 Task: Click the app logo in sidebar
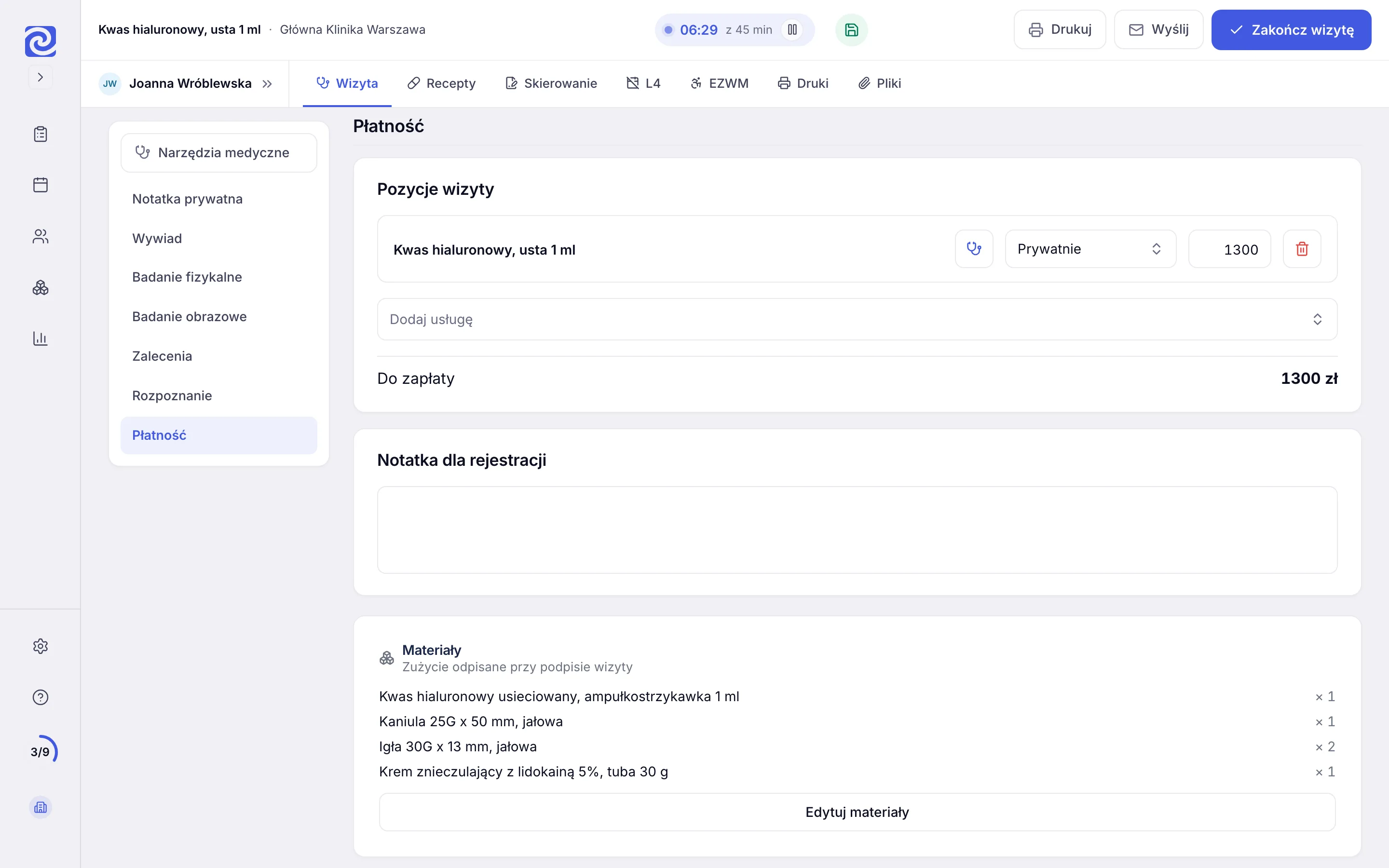(40, 41)
